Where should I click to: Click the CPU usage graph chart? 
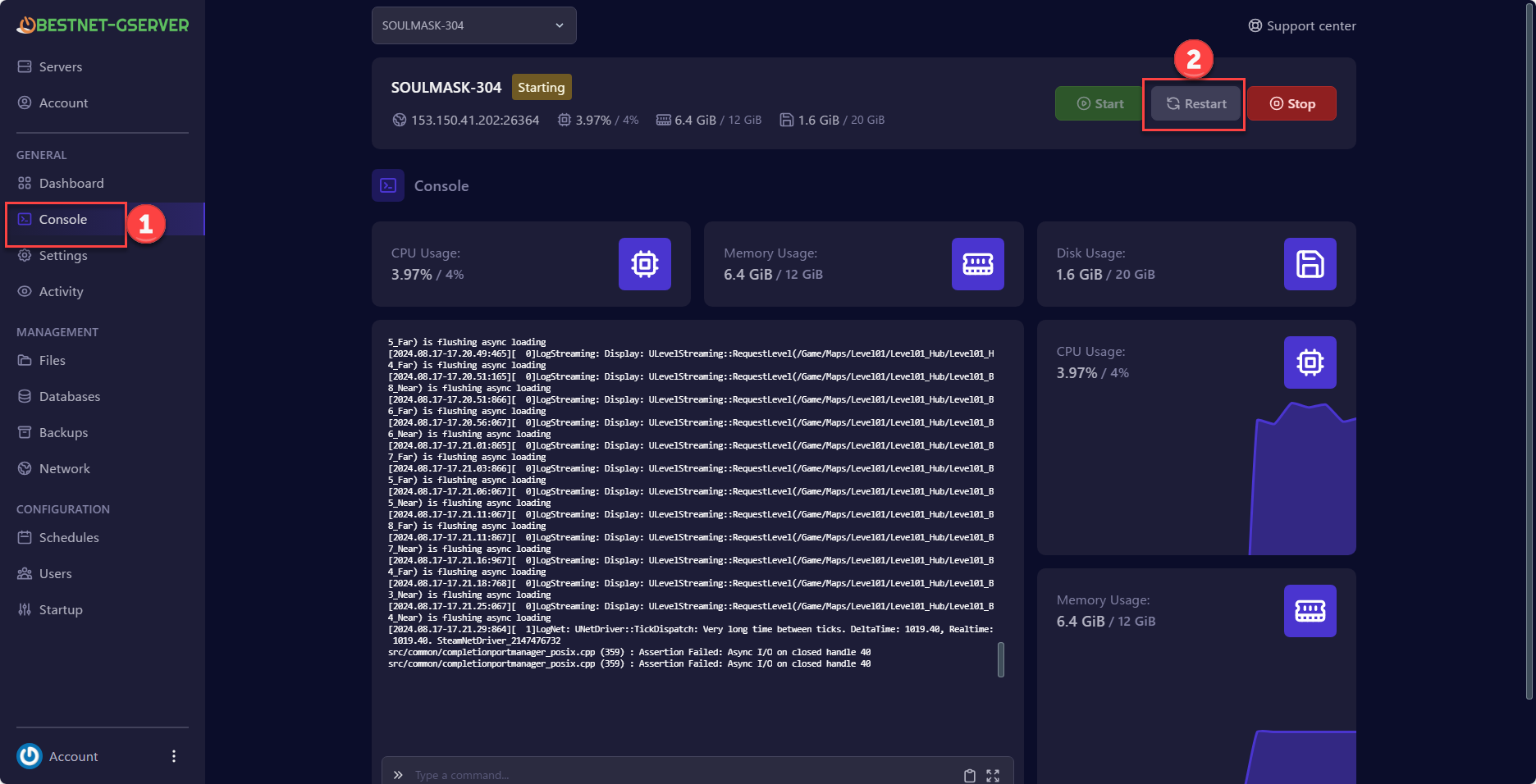click(1302, 478)
